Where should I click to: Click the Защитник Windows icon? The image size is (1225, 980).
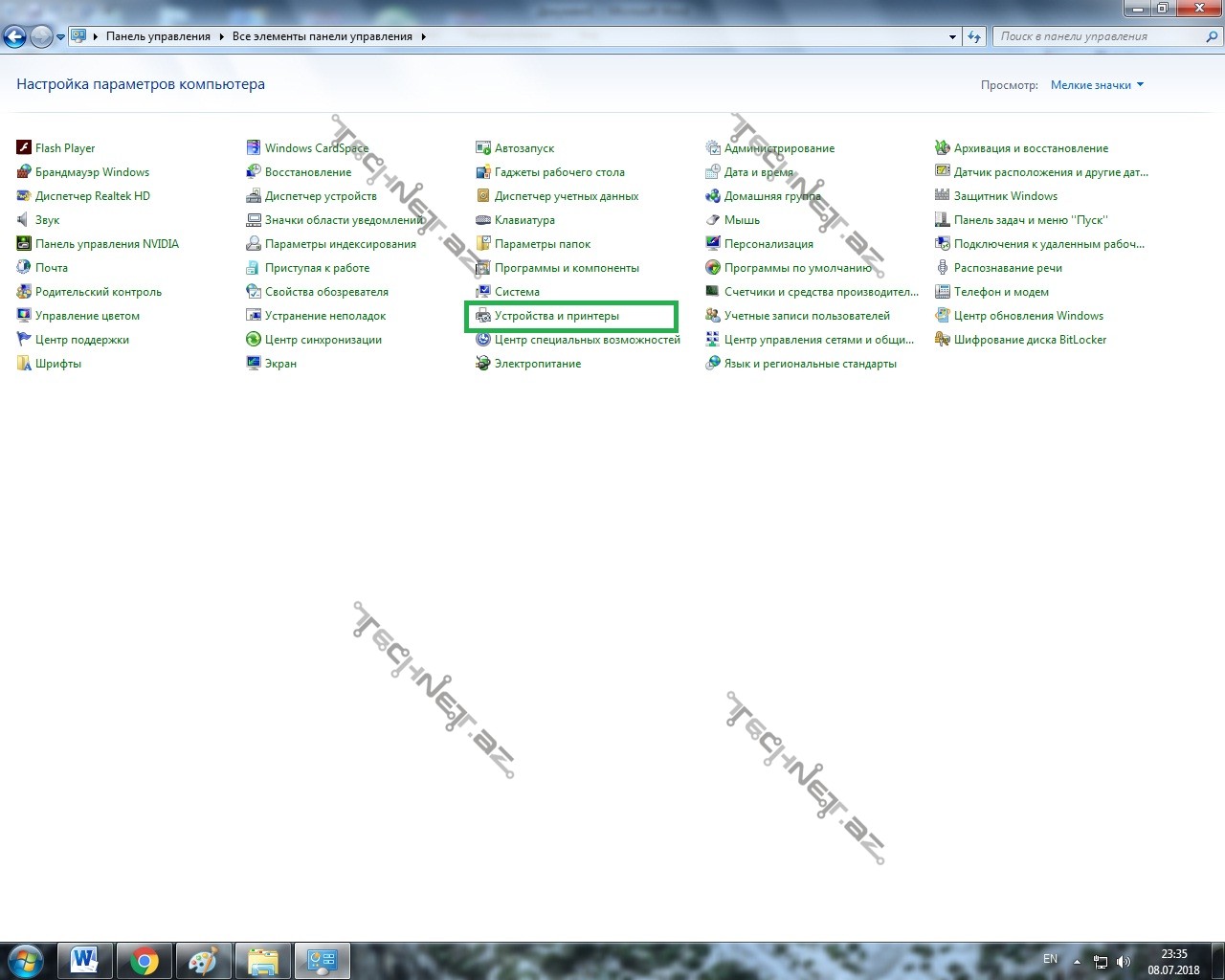click(x=943, y=195)
